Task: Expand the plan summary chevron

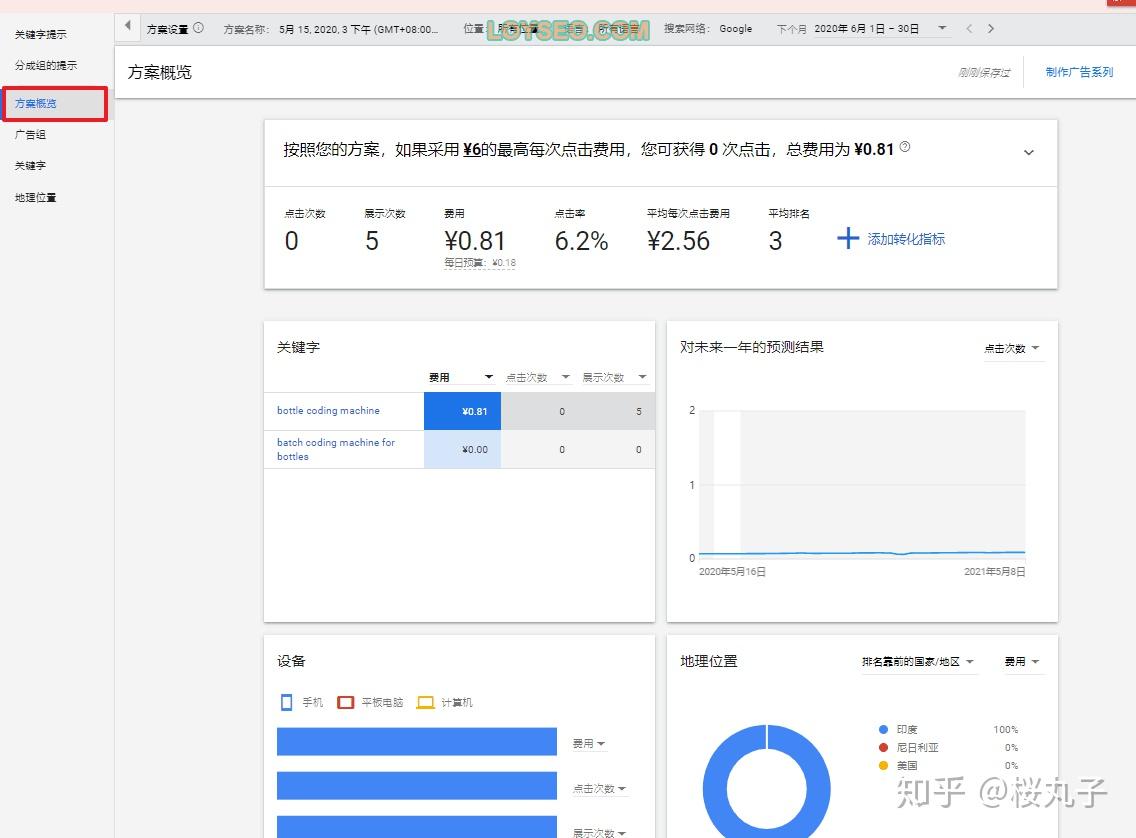Action: tap(1029, 152)
